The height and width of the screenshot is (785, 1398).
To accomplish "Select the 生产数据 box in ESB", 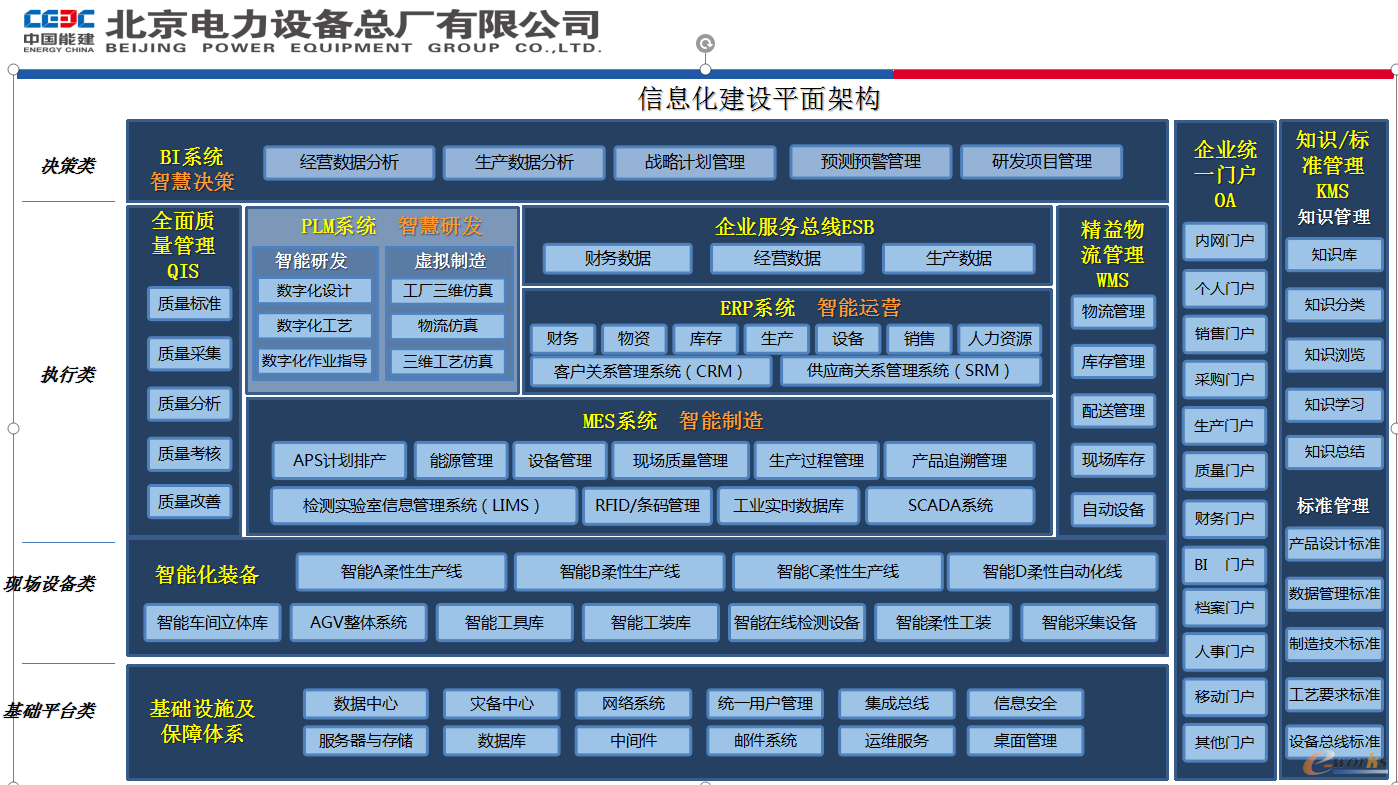I will [959, 259].
